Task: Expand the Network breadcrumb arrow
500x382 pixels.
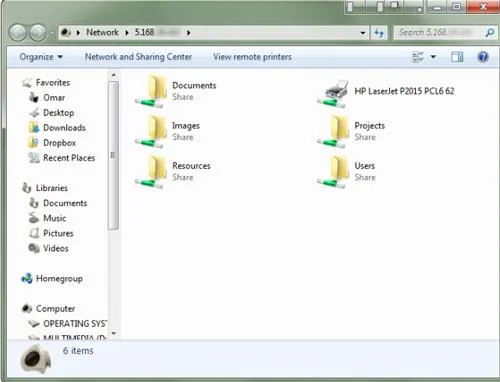Action: tap(127, 33)
